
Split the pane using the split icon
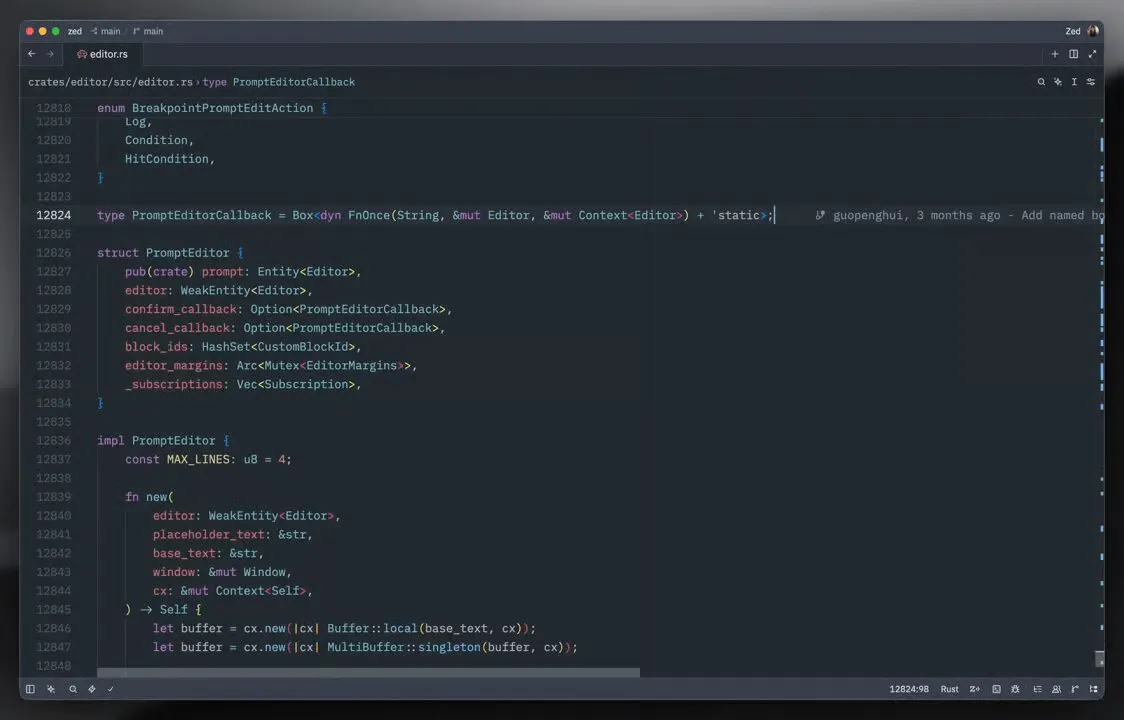tap(1073, 54)
